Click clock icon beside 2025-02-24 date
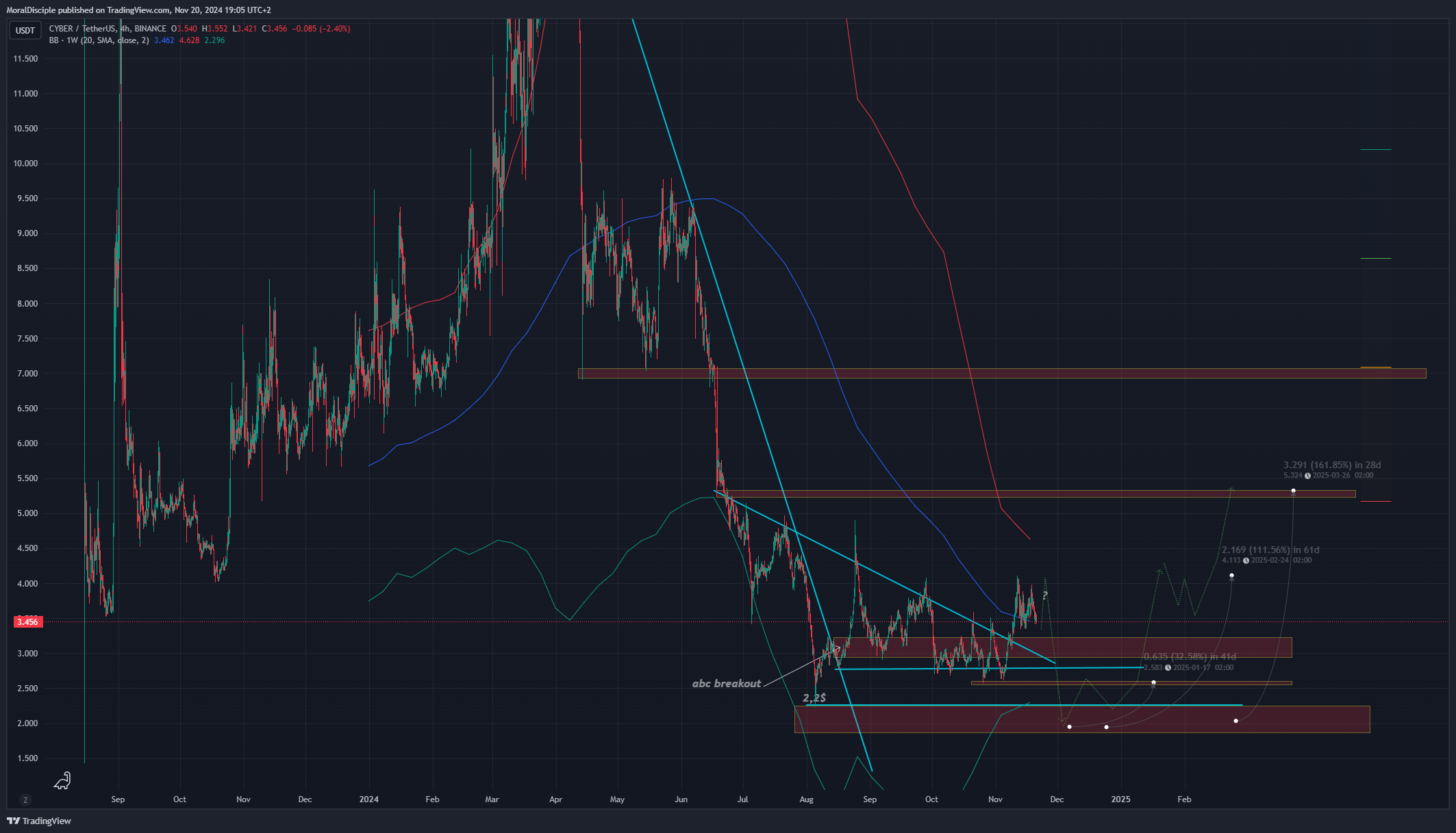 (x=1246, y=560)
